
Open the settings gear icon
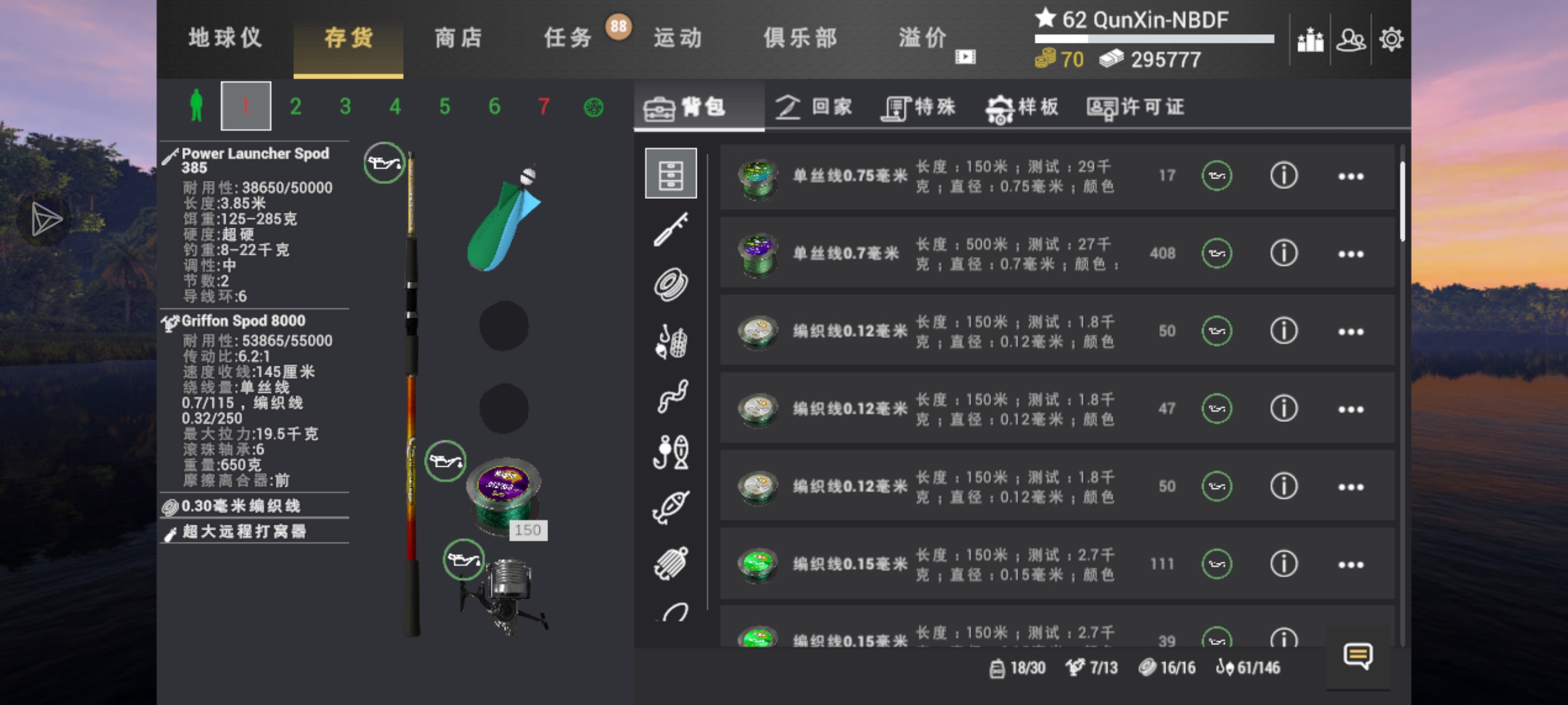coord(1391,39)
